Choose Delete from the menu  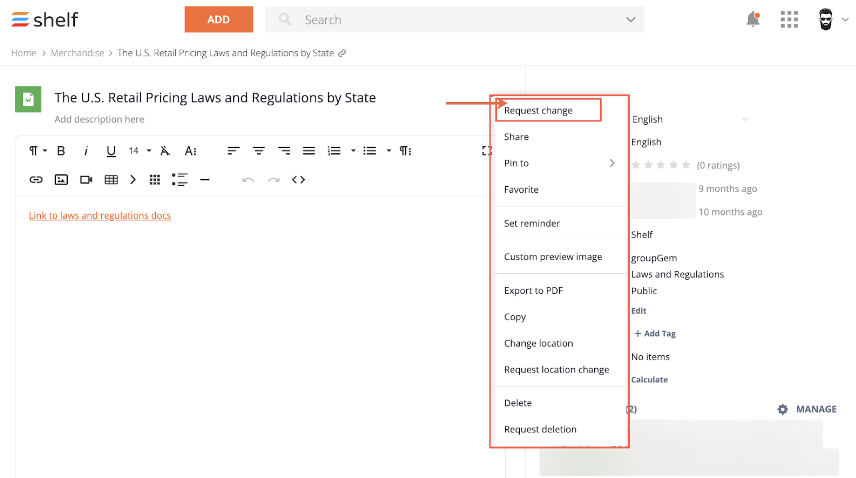[518, 403]
